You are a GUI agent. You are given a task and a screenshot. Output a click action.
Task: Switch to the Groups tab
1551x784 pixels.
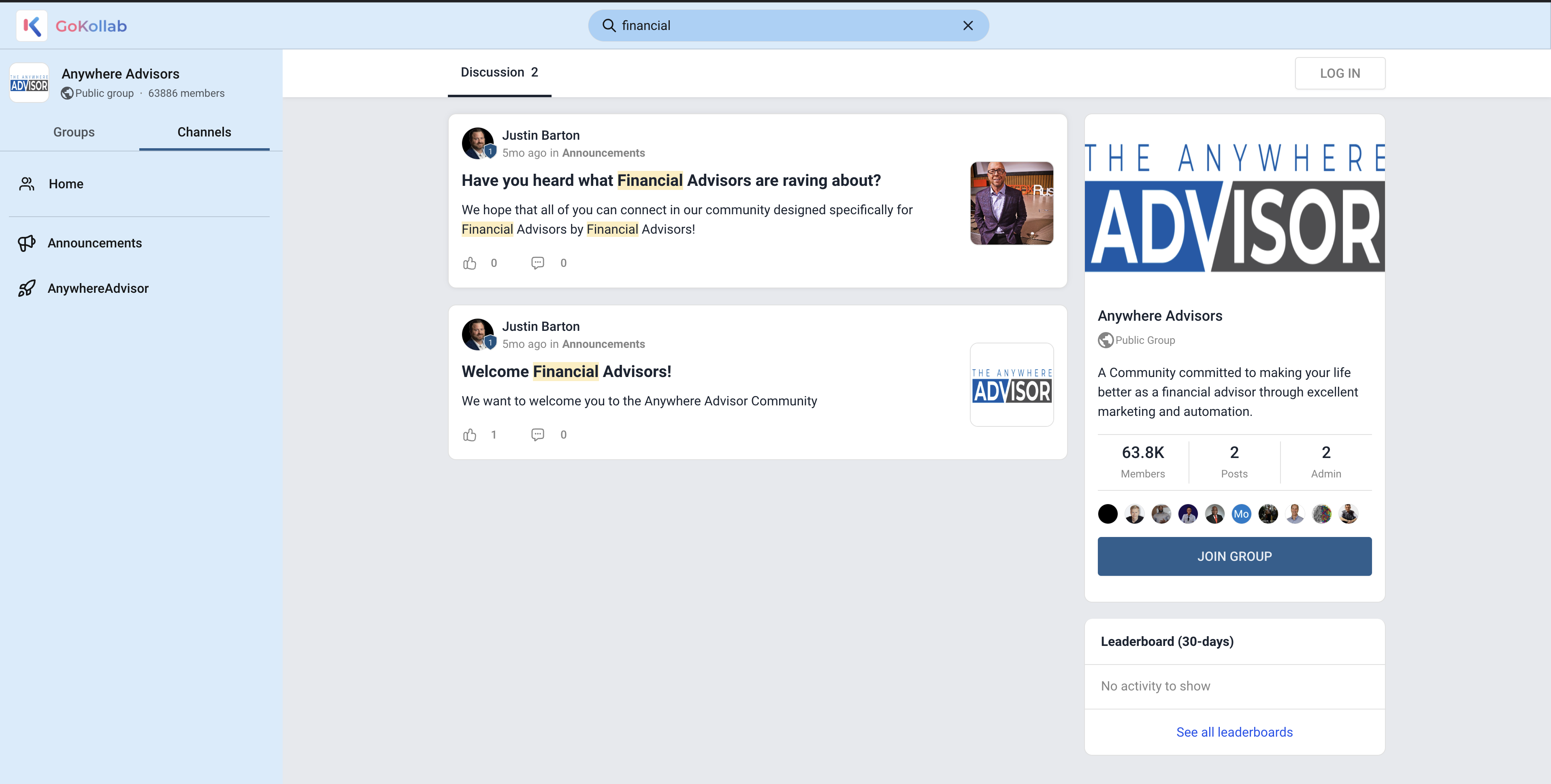point(73,132)
